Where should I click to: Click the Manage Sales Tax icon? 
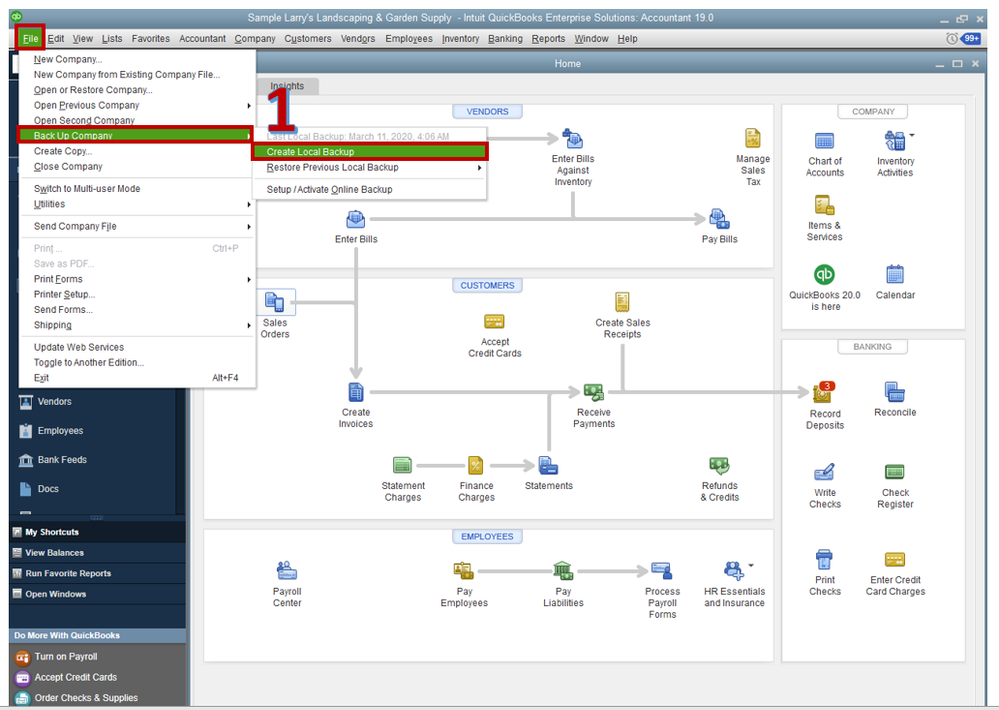(752, 138)
